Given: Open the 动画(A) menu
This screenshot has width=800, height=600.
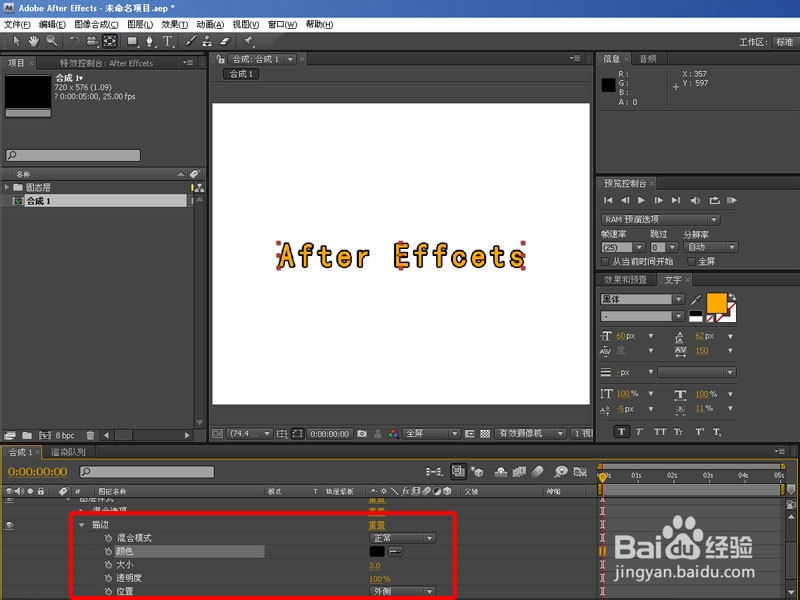Looking at the screenshot, I should 210,24.
